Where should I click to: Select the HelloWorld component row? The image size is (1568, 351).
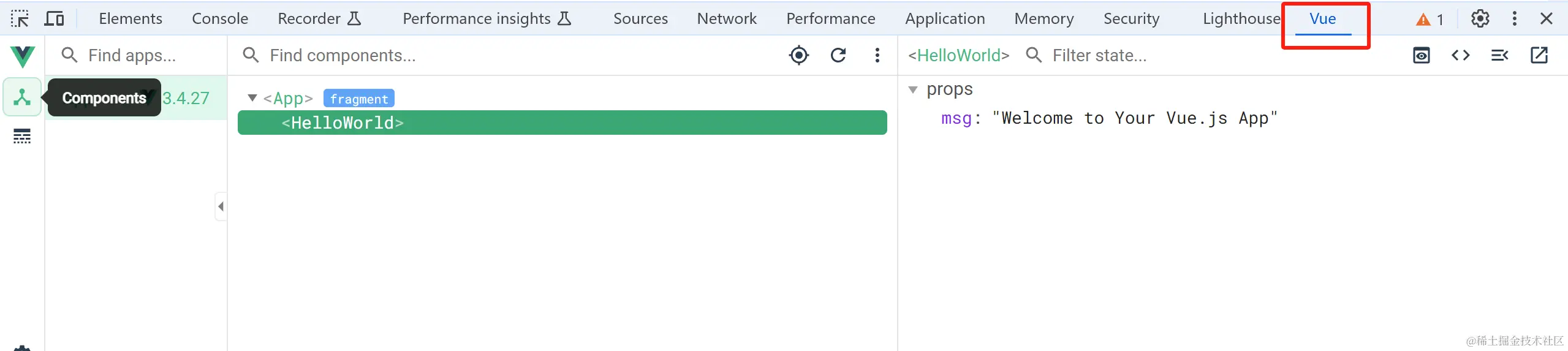pos(562,123)
